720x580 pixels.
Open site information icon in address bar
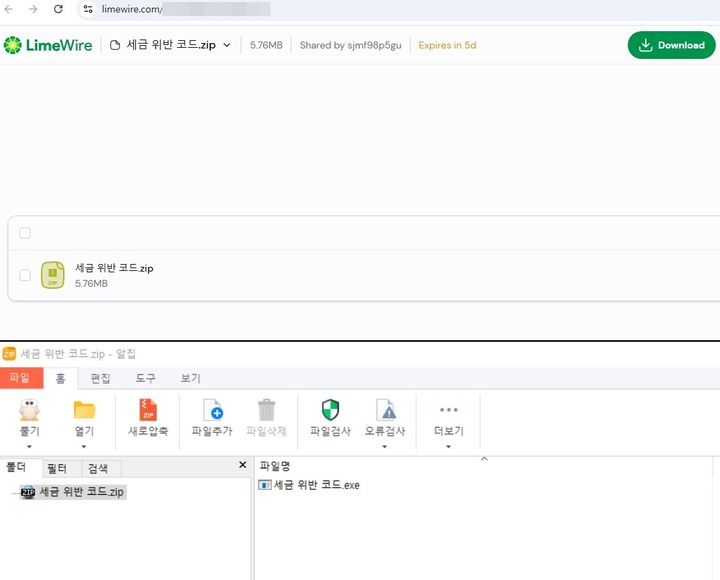pyautogui.click(x=88, y=9)
